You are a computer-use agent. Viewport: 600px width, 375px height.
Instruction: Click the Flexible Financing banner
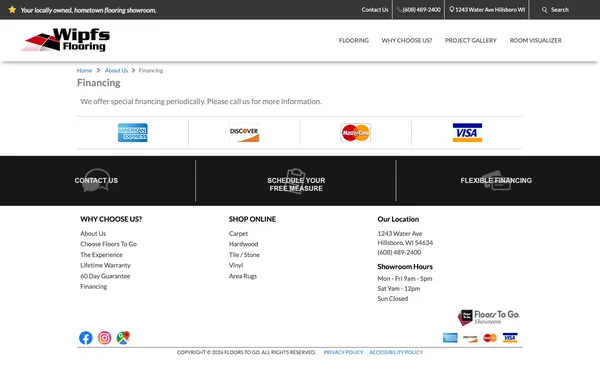pyautogui.click(x=496, y=181)
